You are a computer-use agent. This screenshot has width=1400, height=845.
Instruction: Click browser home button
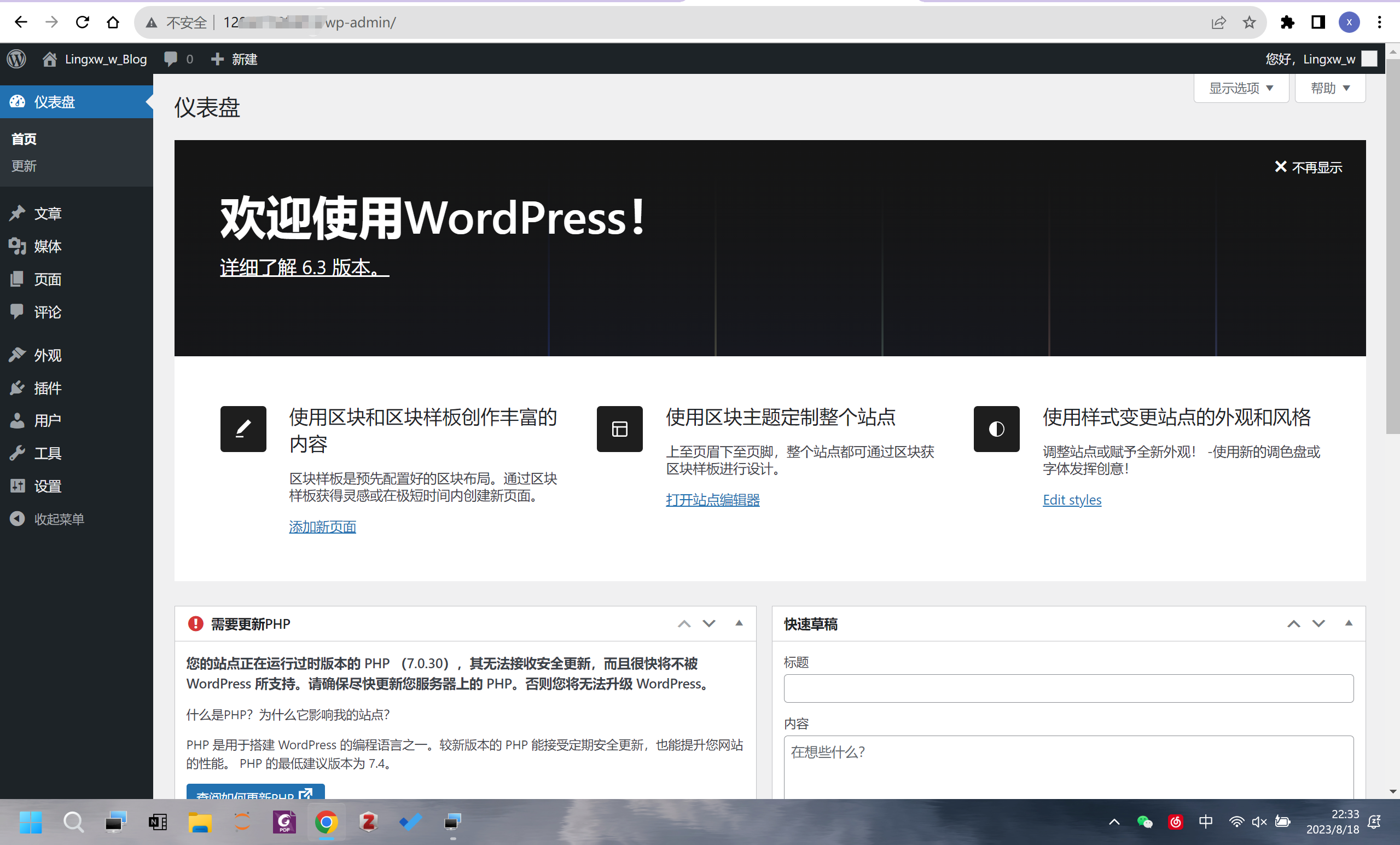coord(113,22)
